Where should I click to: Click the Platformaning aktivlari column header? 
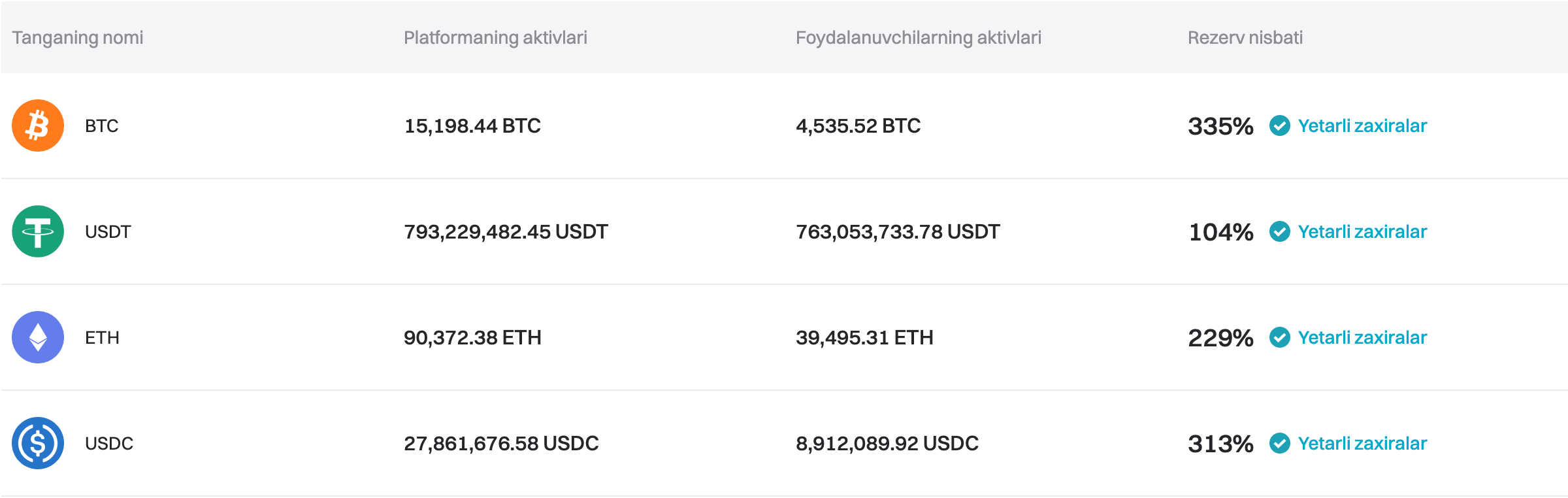tap(495, 38)
